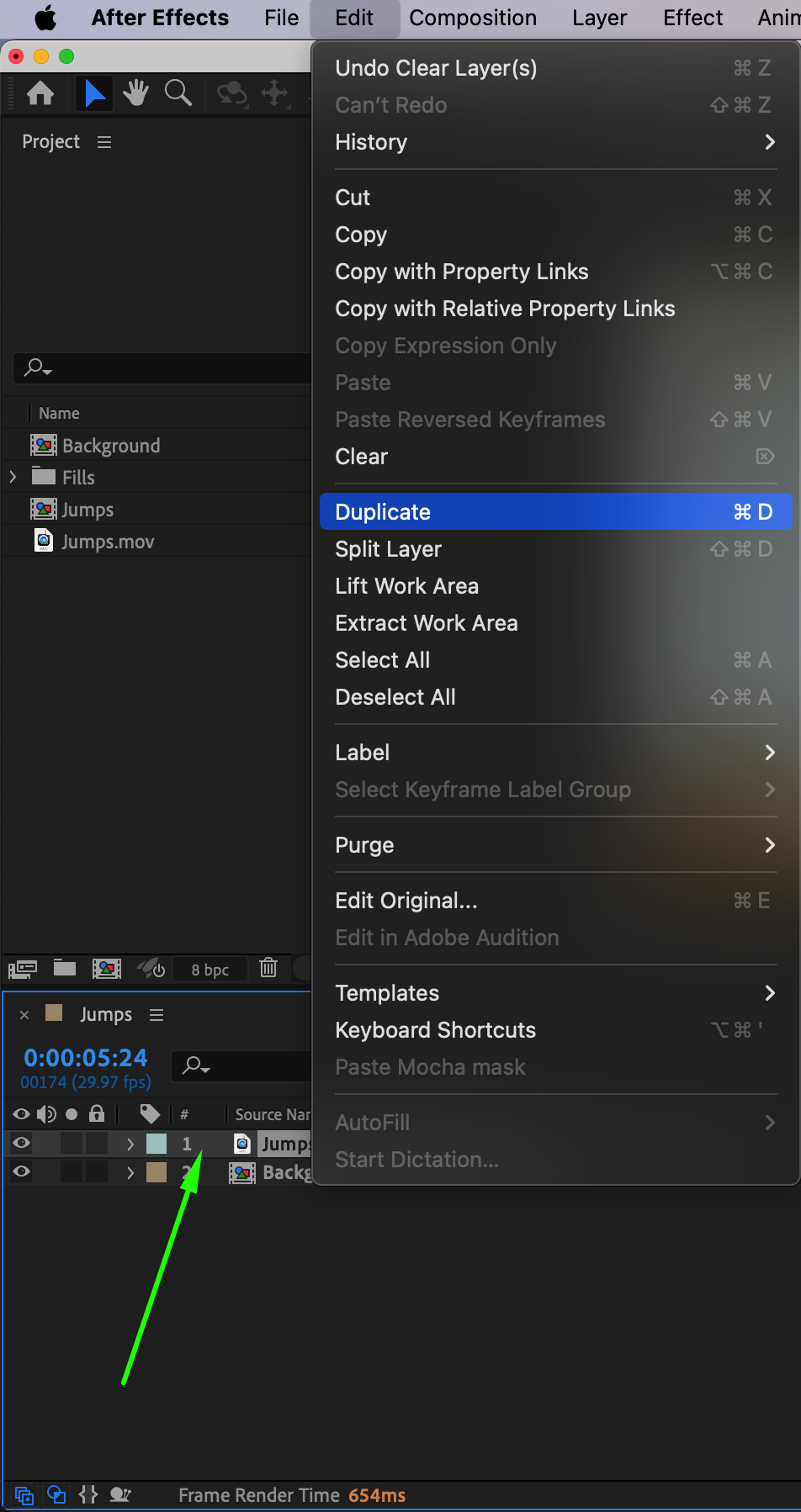
Task: Open the Project panel menu
Action: [x=104, y=142]
